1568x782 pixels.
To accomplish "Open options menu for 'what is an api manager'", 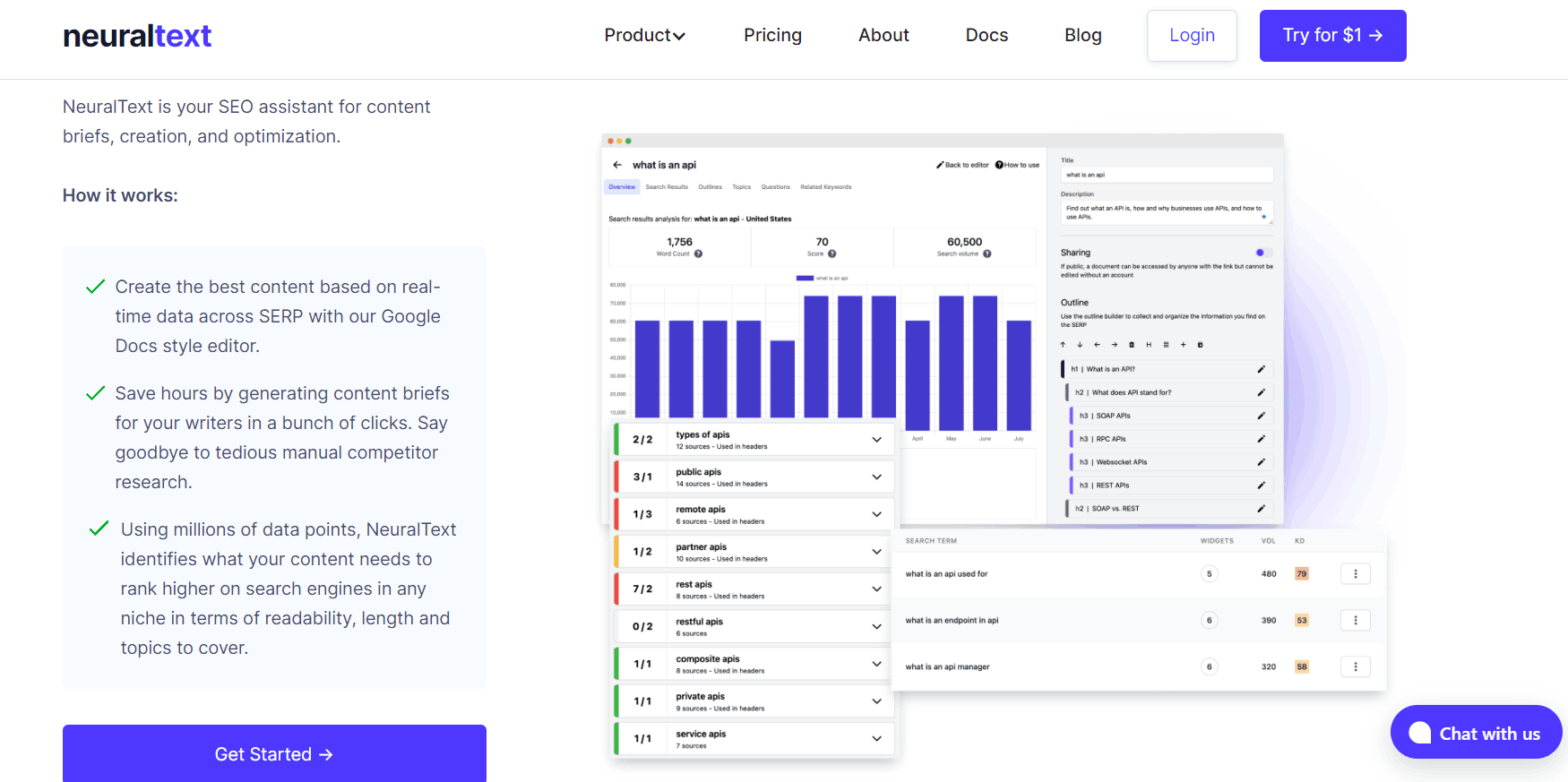I will coord(1356,667).
